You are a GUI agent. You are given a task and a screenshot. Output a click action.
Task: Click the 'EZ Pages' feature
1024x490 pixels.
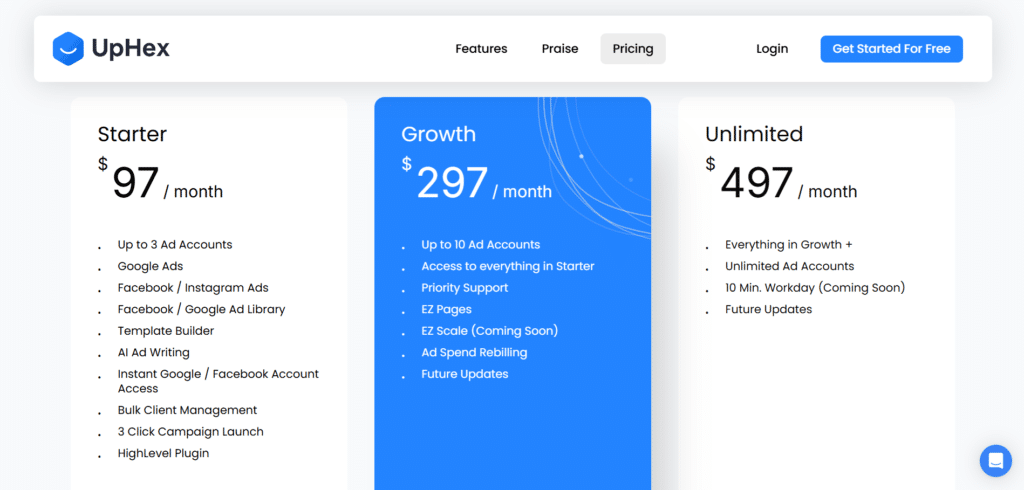click(x=446, y=310)
